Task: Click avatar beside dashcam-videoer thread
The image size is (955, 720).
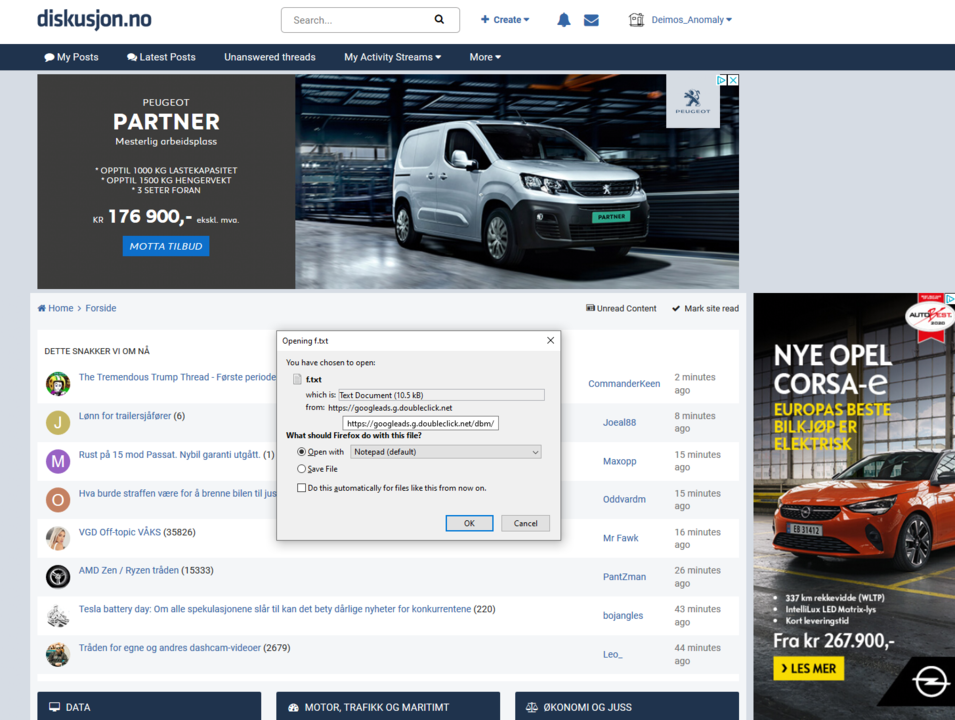Action: point(58,654)
